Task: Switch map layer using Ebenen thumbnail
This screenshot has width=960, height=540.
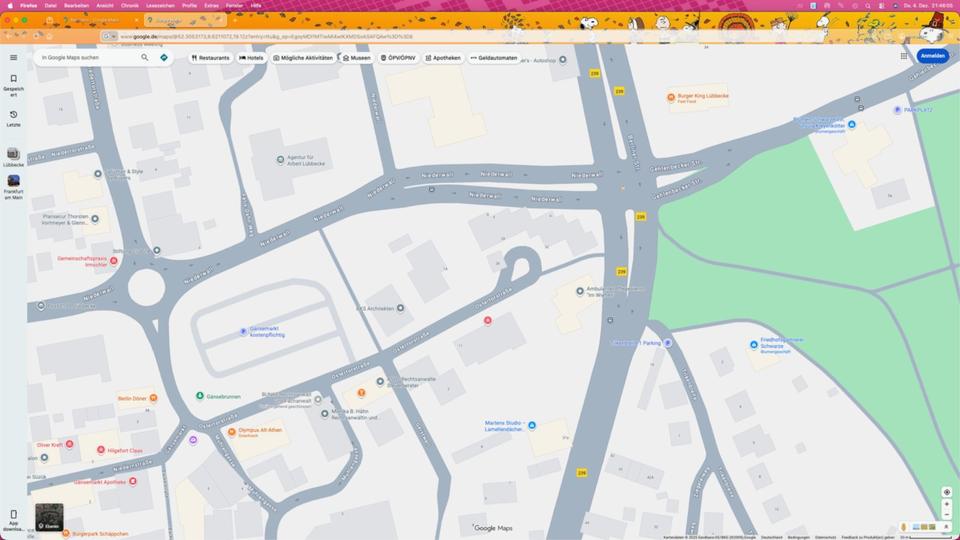Action: pyautogui.click(x=49, y=516)
